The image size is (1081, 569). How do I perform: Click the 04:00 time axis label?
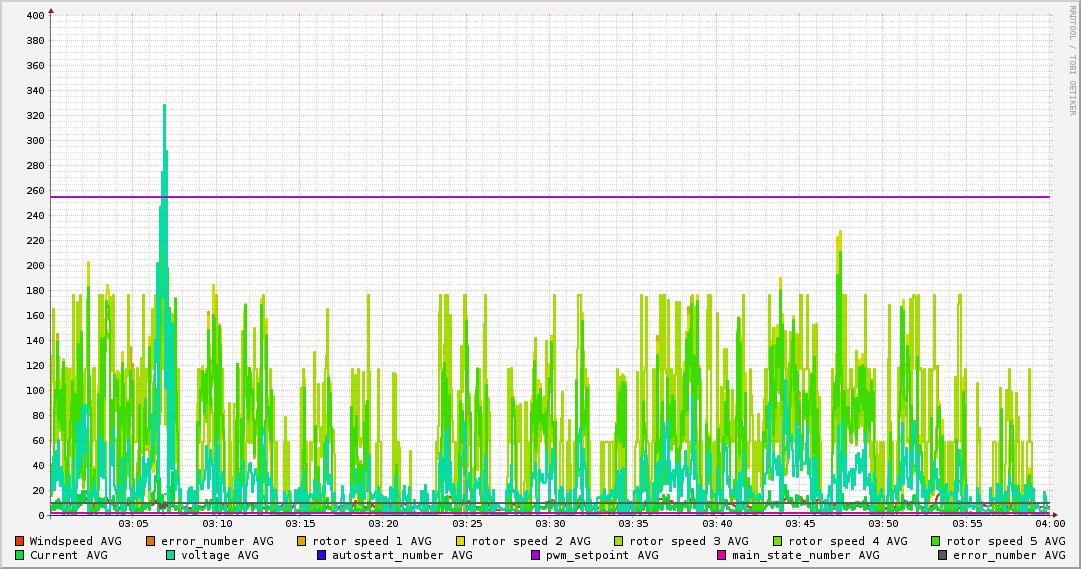(x=1049, y=523)
